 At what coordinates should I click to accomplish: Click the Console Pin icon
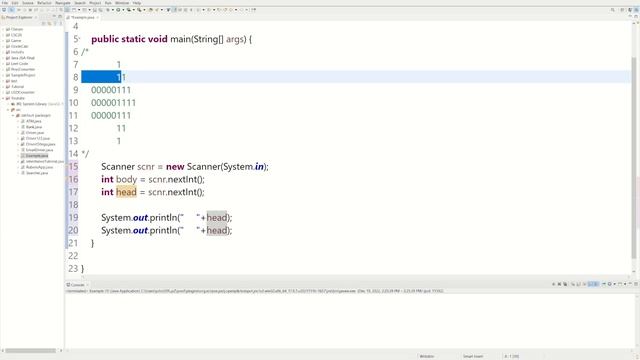pyautogui.click(x=604, y=284)
